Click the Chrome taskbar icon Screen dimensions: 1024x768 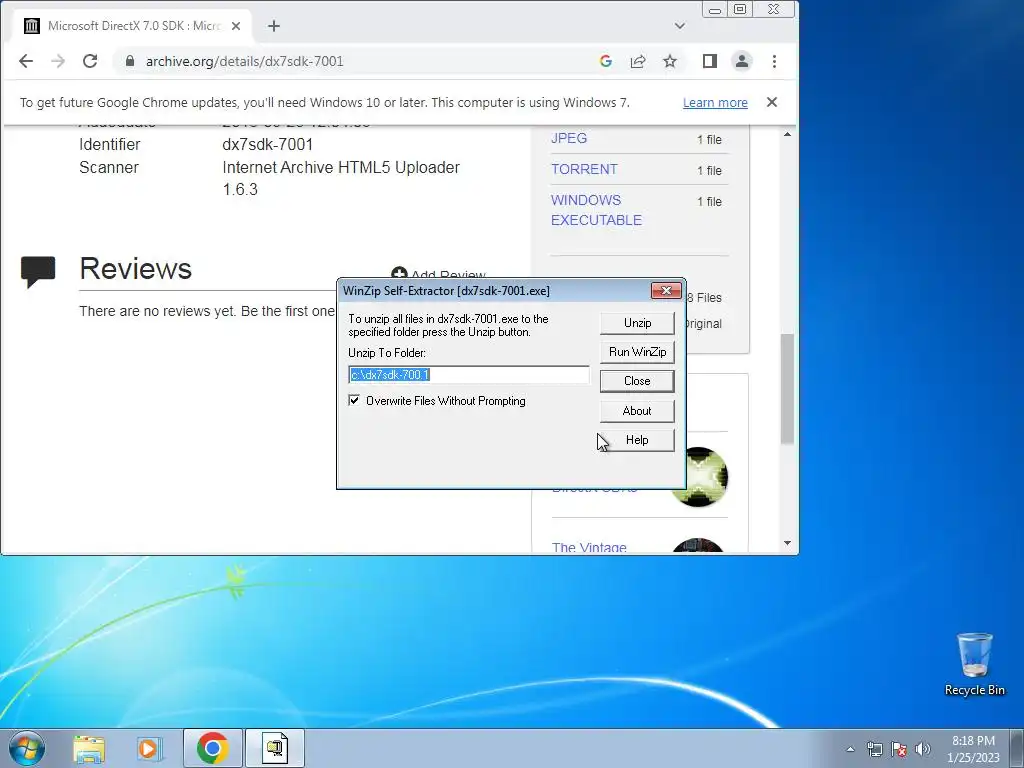(x=212, y=748)
